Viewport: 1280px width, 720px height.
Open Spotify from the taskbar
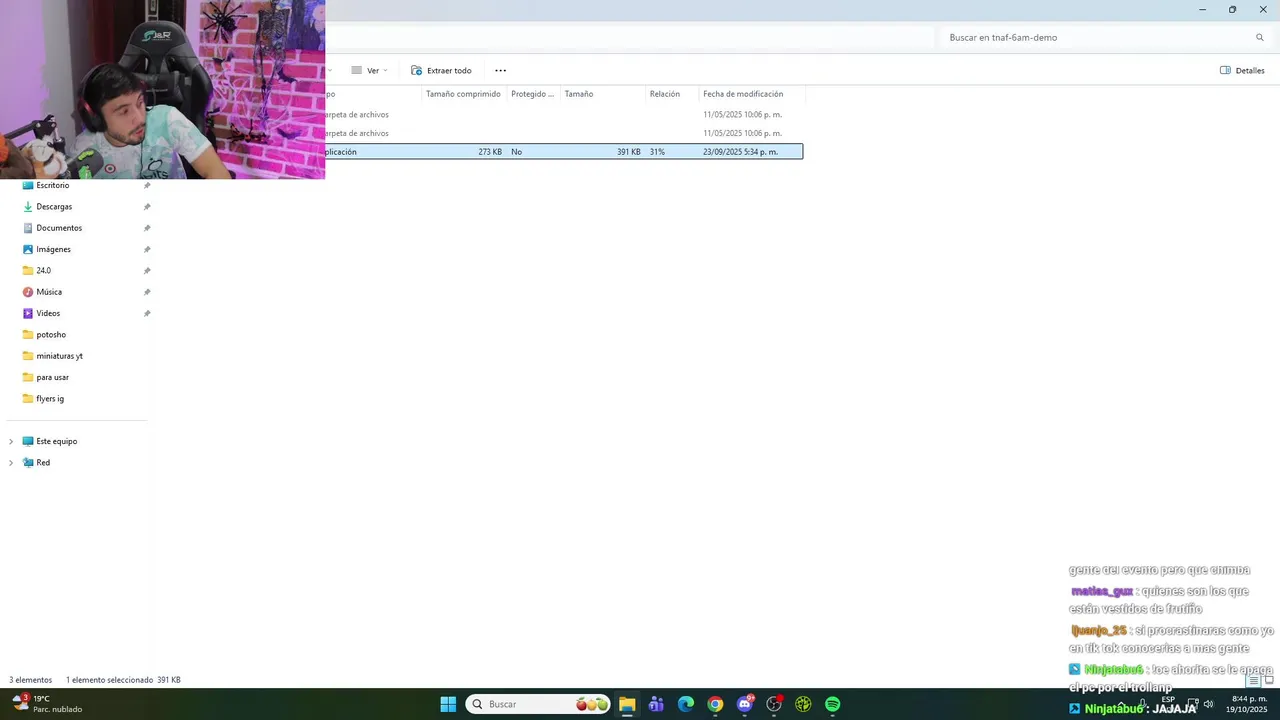point(833,704)
